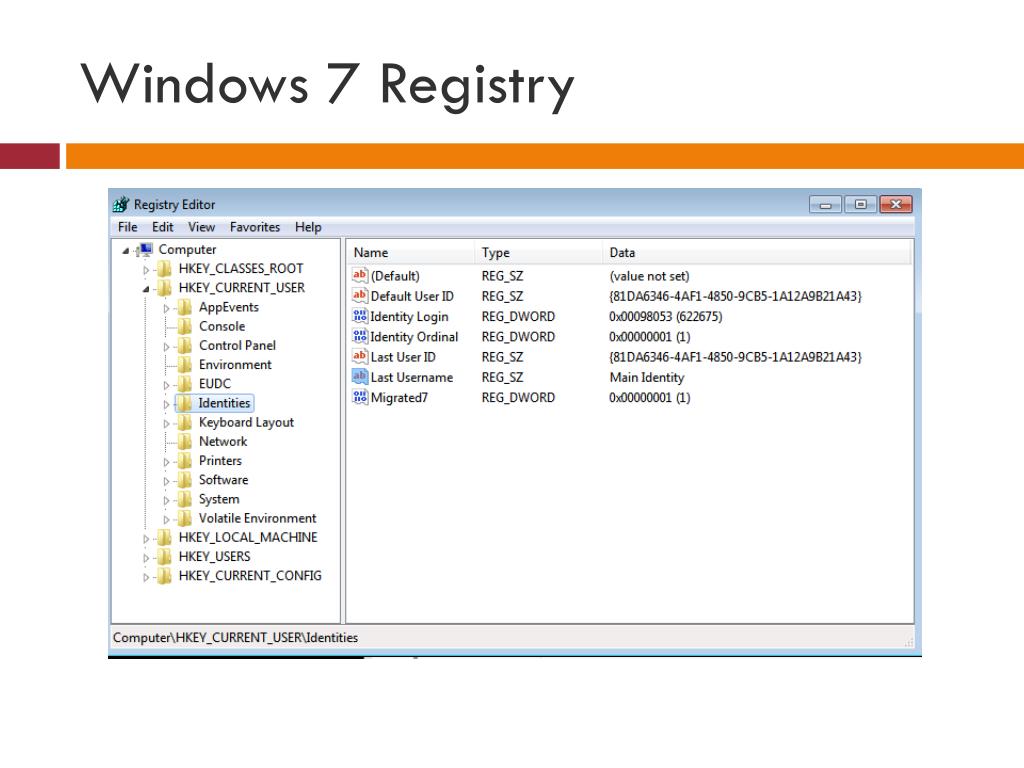Click the Identity Ordinal DWORD icon

click(x=360, y=336)
